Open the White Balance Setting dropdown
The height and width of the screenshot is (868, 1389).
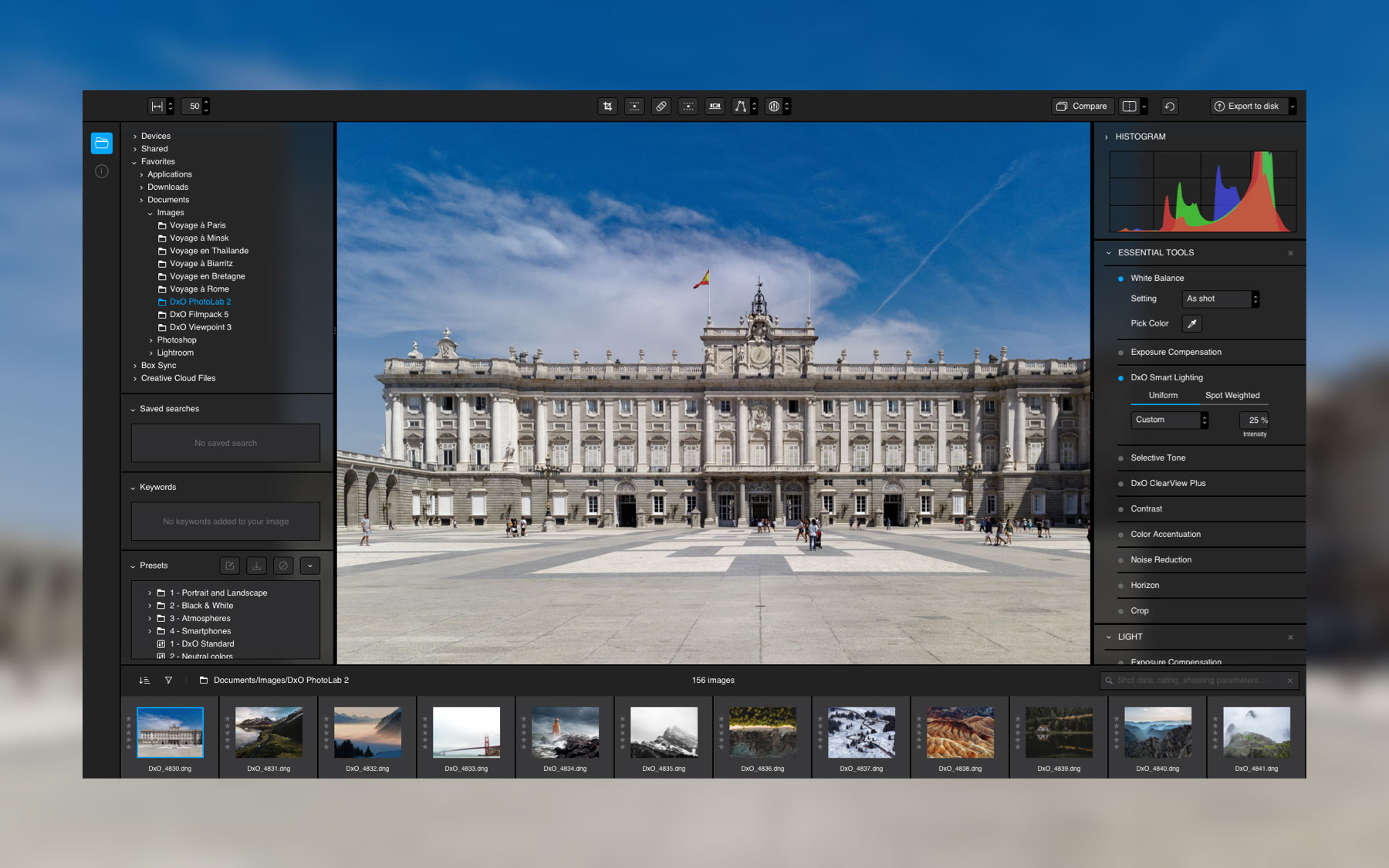1220,299
